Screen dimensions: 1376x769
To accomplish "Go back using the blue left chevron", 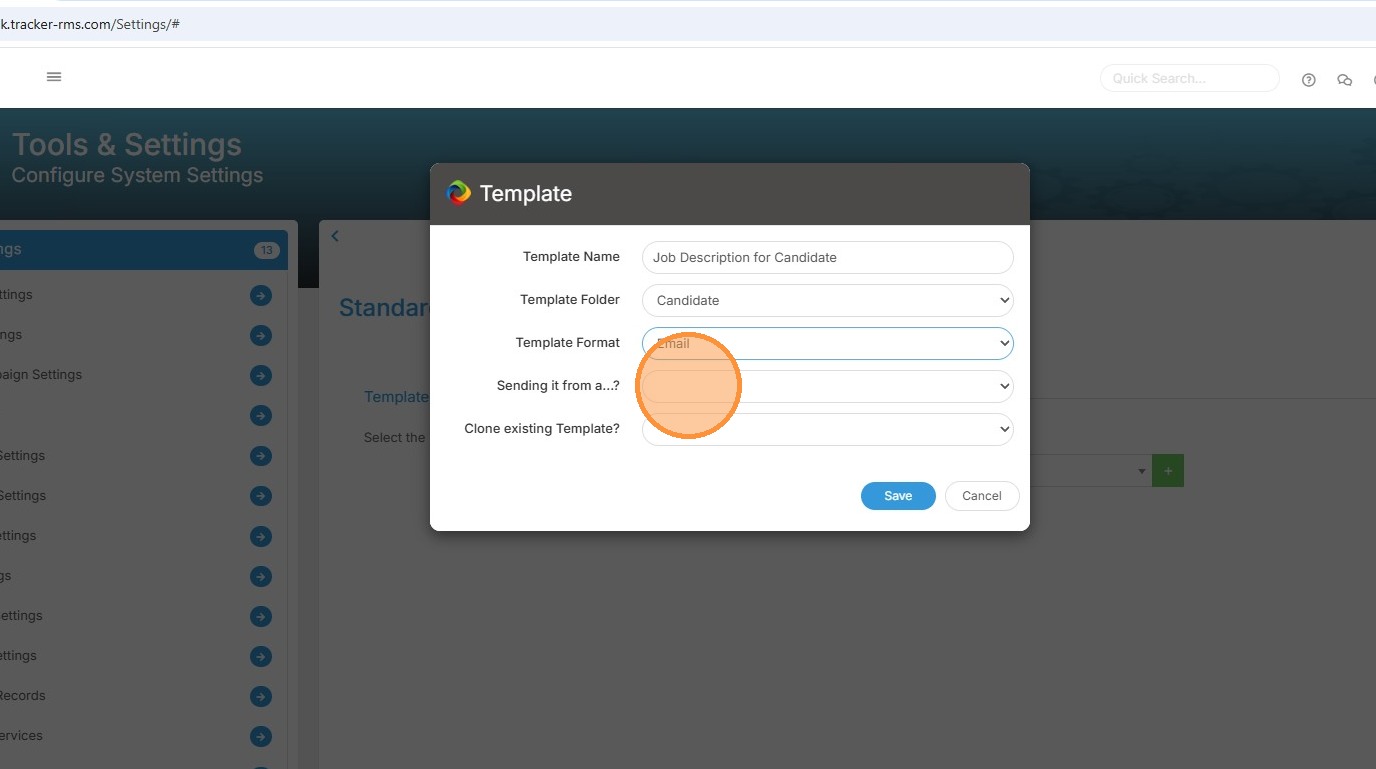I will point(335,236).
